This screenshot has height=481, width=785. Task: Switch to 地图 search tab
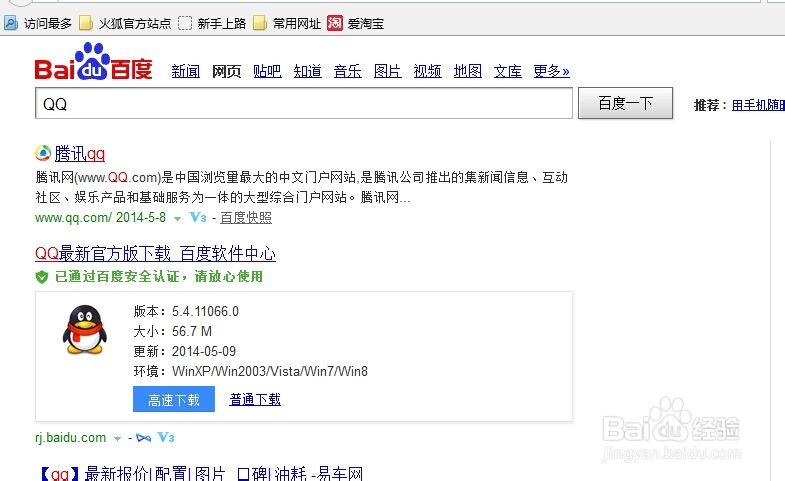click(x=468, y=71)
